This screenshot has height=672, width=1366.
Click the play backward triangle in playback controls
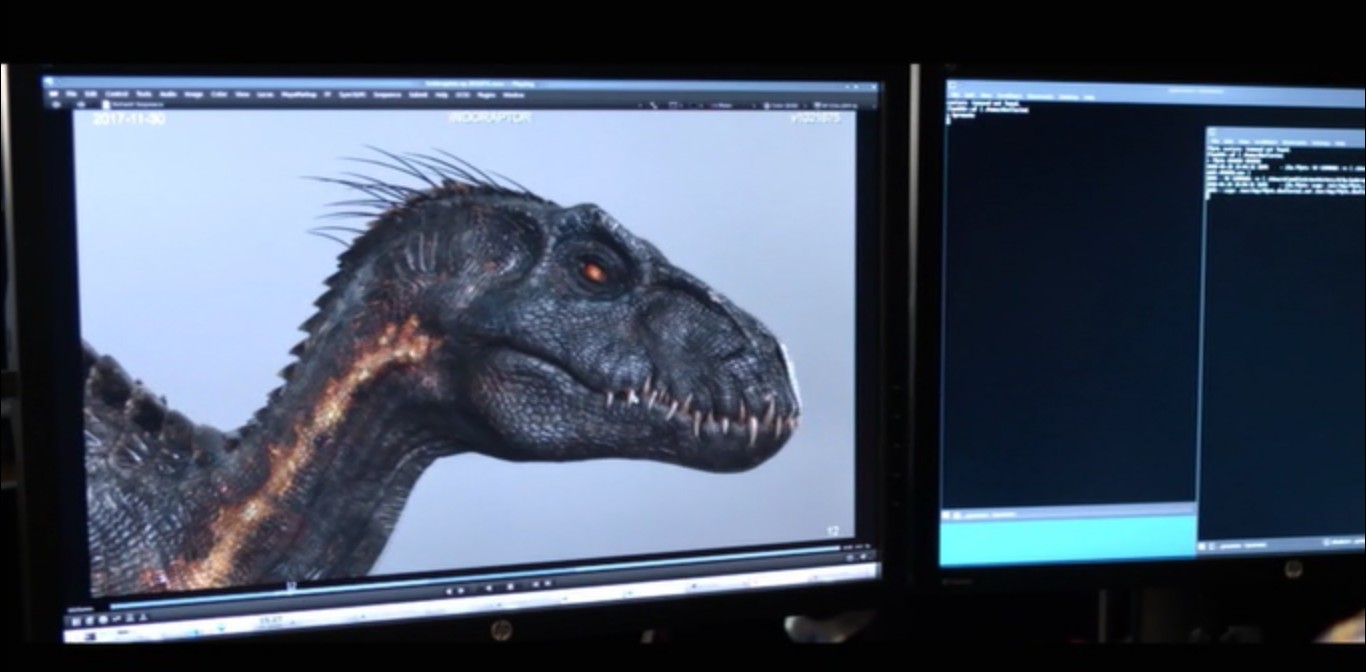pos(489,587)
